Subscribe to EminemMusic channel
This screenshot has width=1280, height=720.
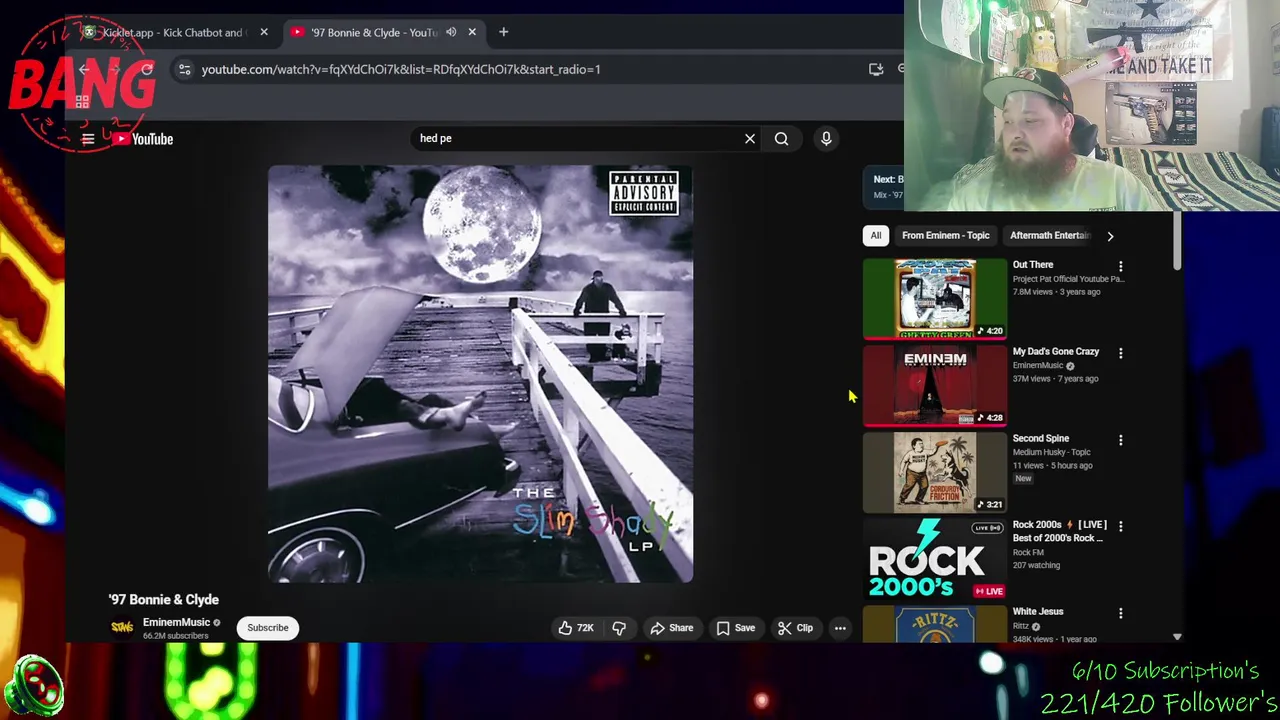click(268, 628)
